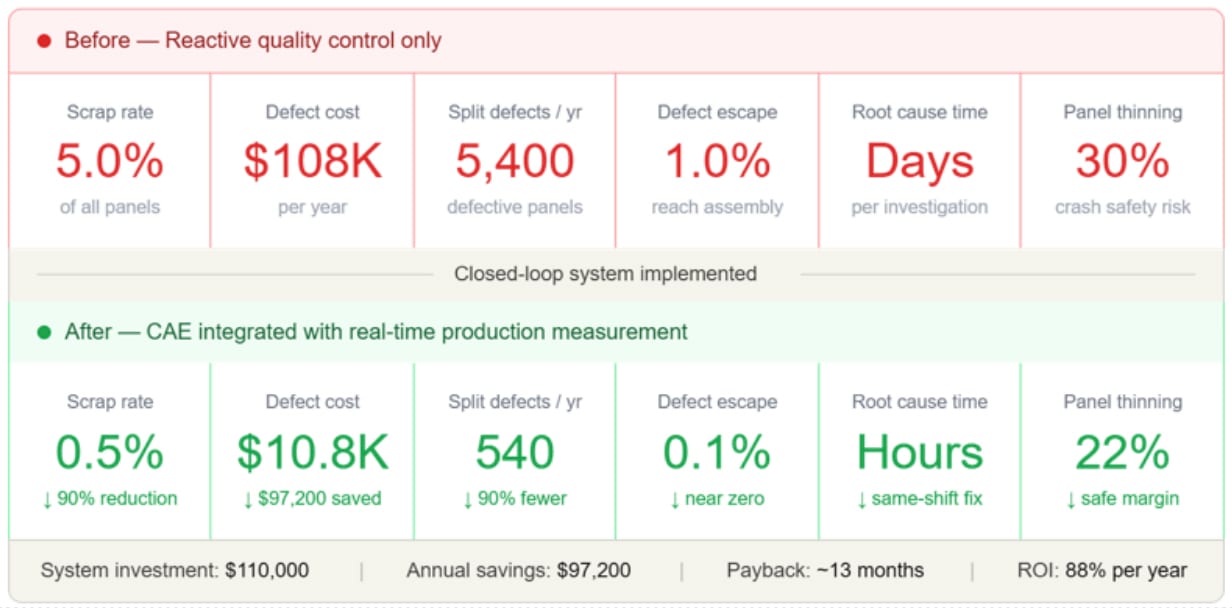
Task: Click the '↓ $97,200 saved' note
Action: click(x=312, y=498)
